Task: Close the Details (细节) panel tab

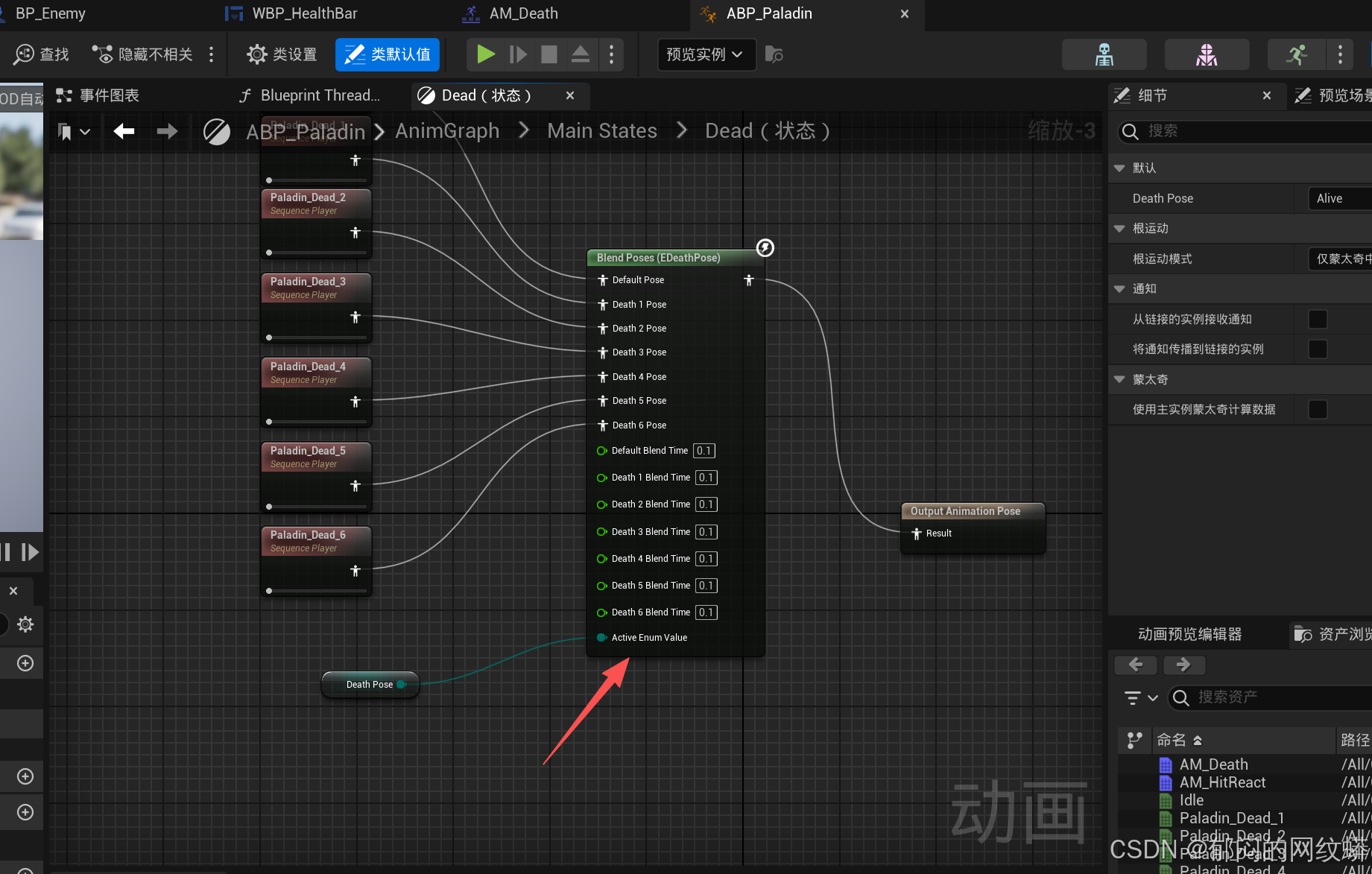Action: 1267,95
